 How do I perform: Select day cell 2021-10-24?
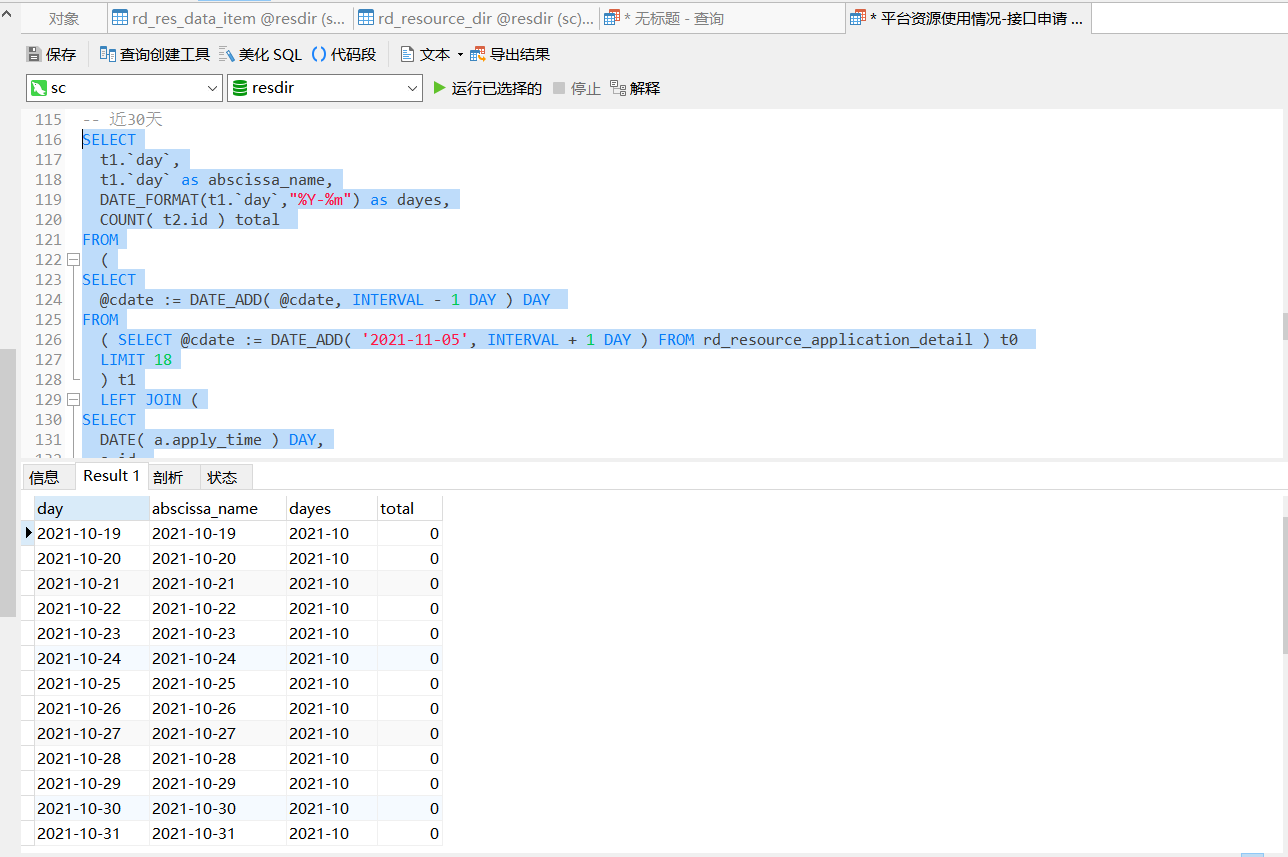92,658
